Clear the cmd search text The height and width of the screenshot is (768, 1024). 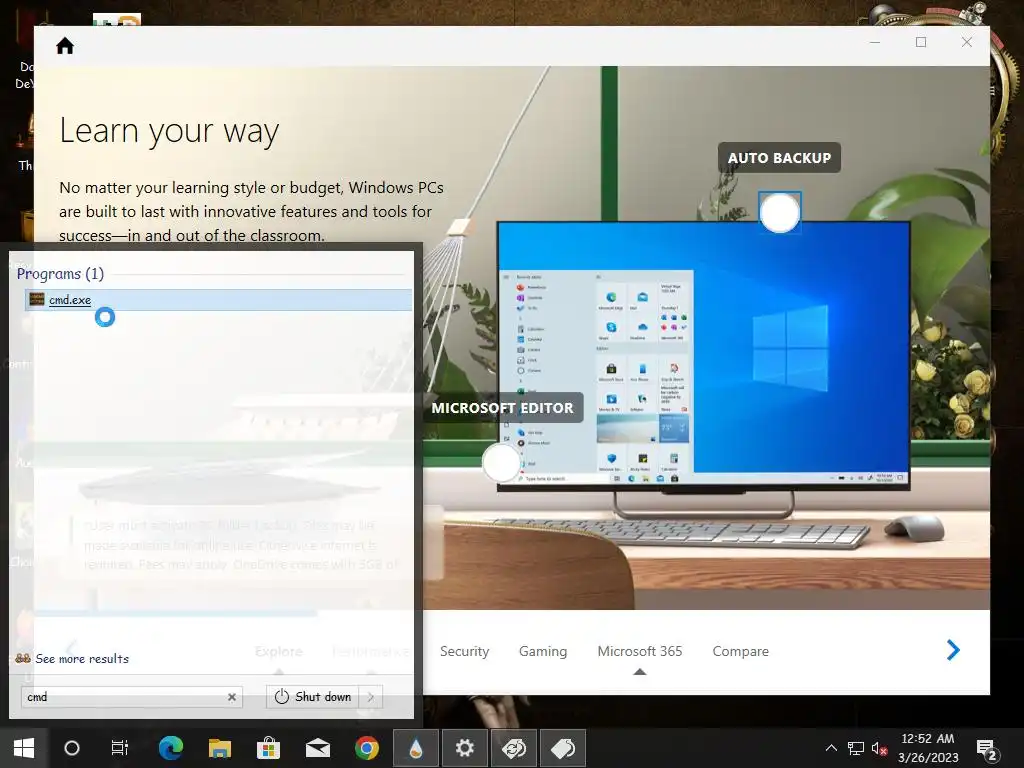click(x=232, y=697)
